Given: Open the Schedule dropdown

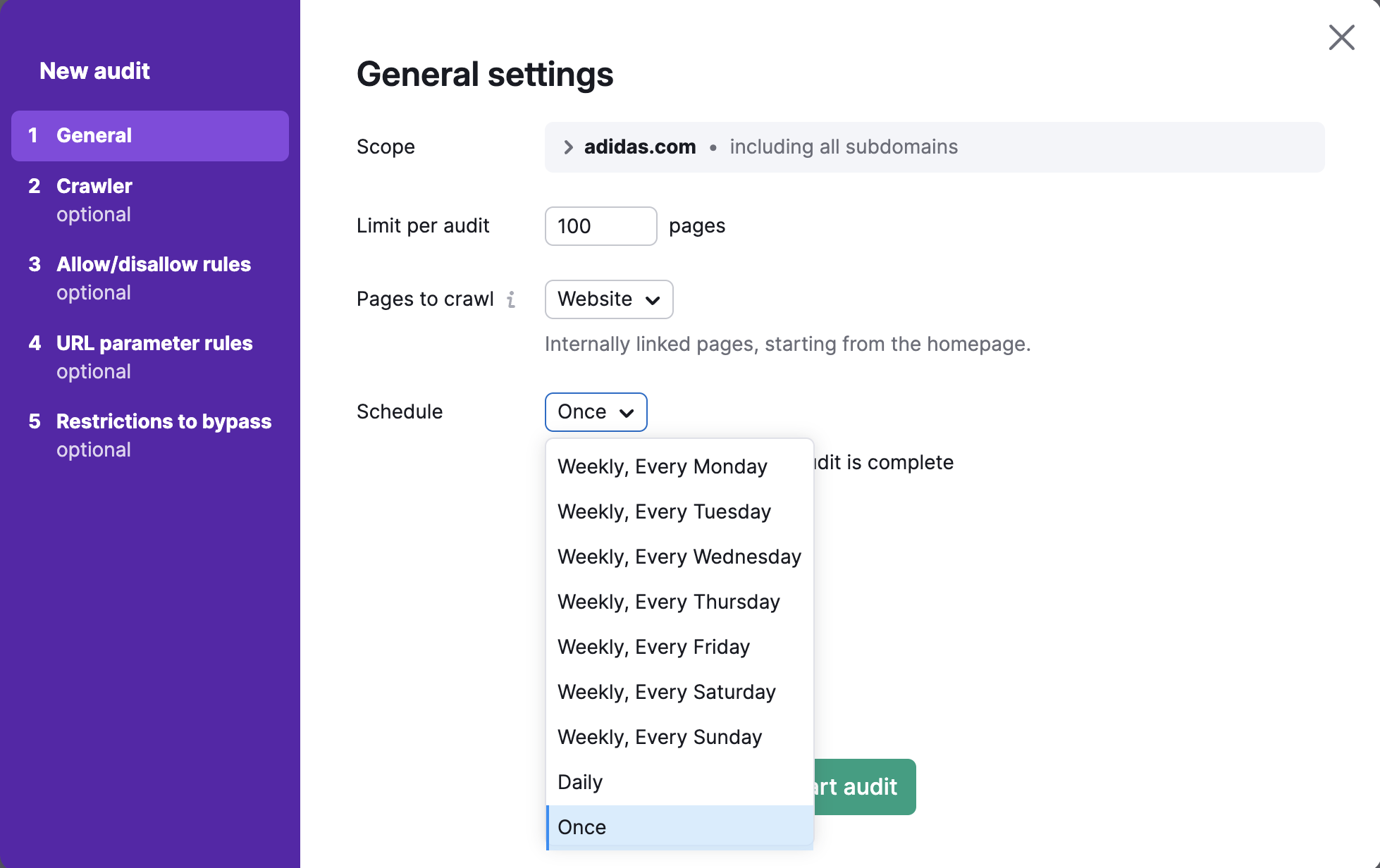Looking at the screenshot, I should coord(596,412).
